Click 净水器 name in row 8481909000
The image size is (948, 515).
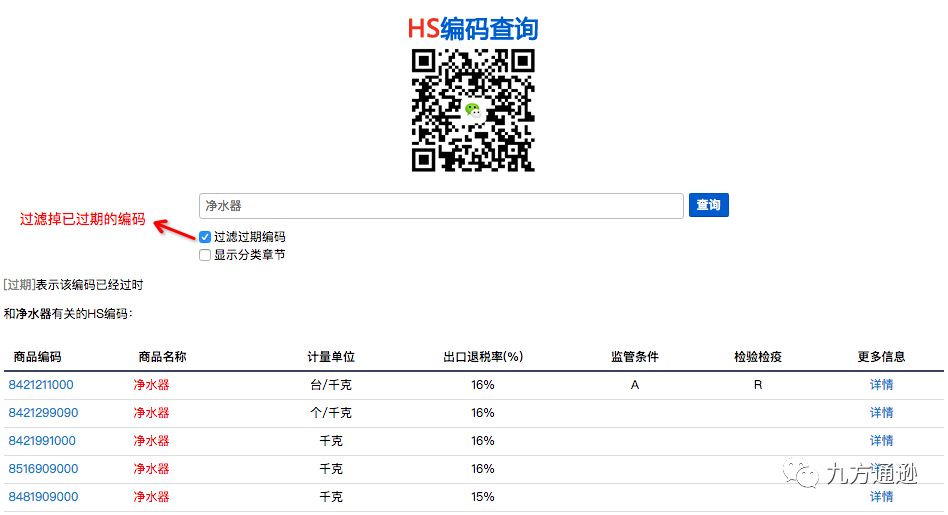click(151, 497)
